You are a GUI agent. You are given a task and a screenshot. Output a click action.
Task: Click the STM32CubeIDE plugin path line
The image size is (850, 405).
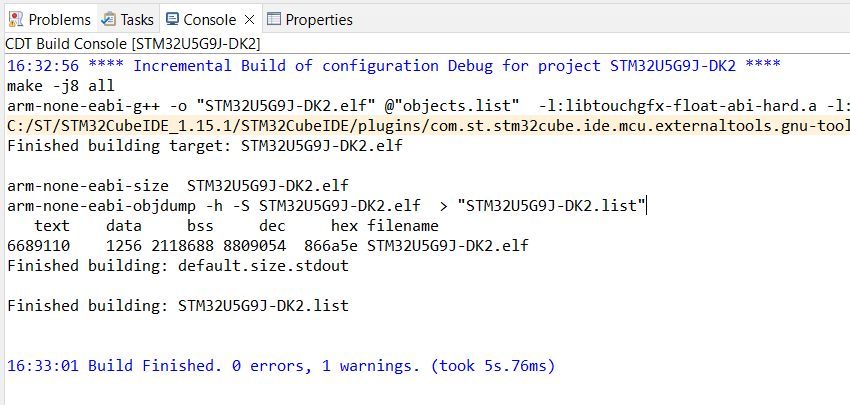coord(400,126)
